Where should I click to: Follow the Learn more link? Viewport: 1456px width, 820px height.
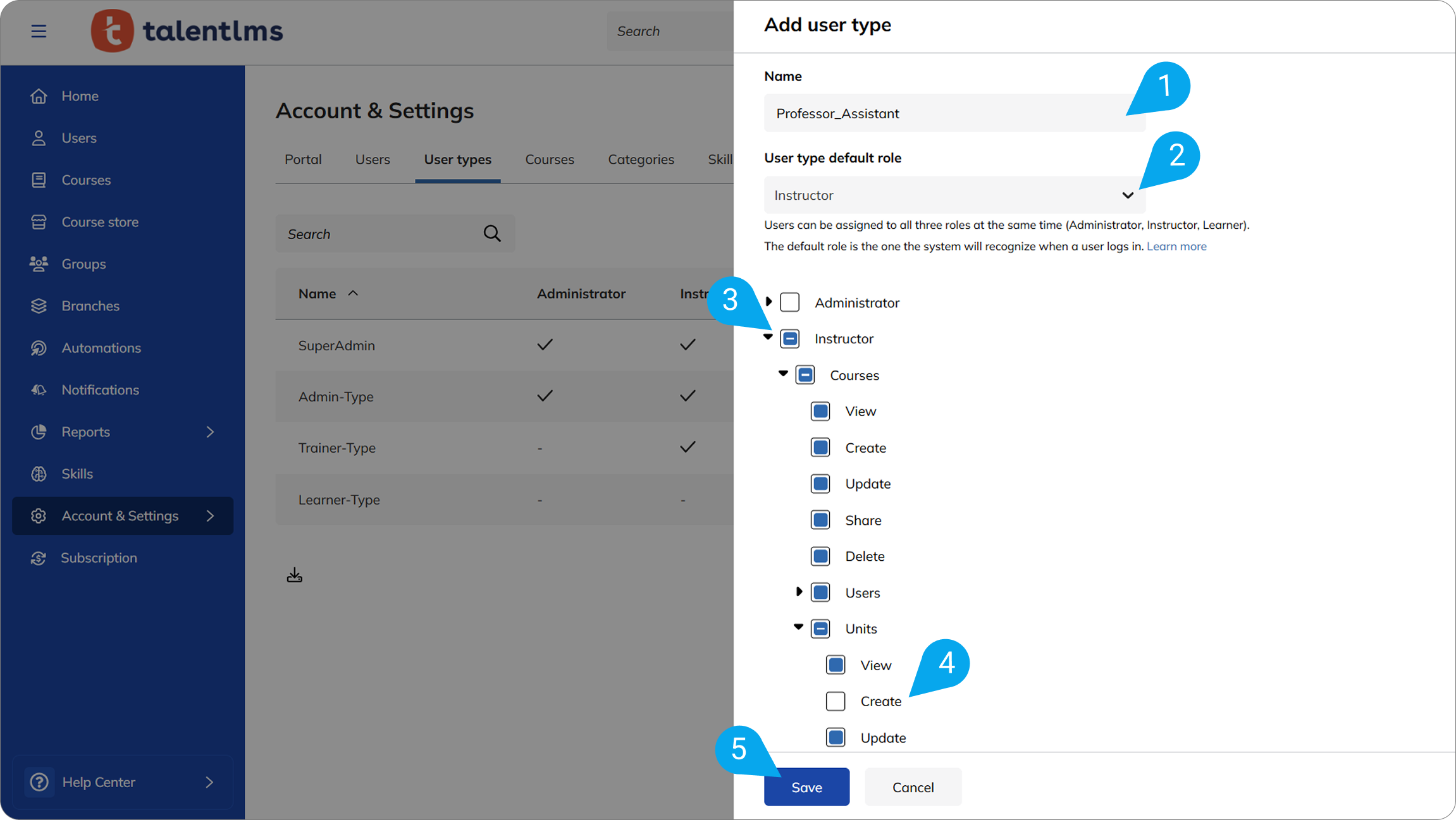(1176, 246)
